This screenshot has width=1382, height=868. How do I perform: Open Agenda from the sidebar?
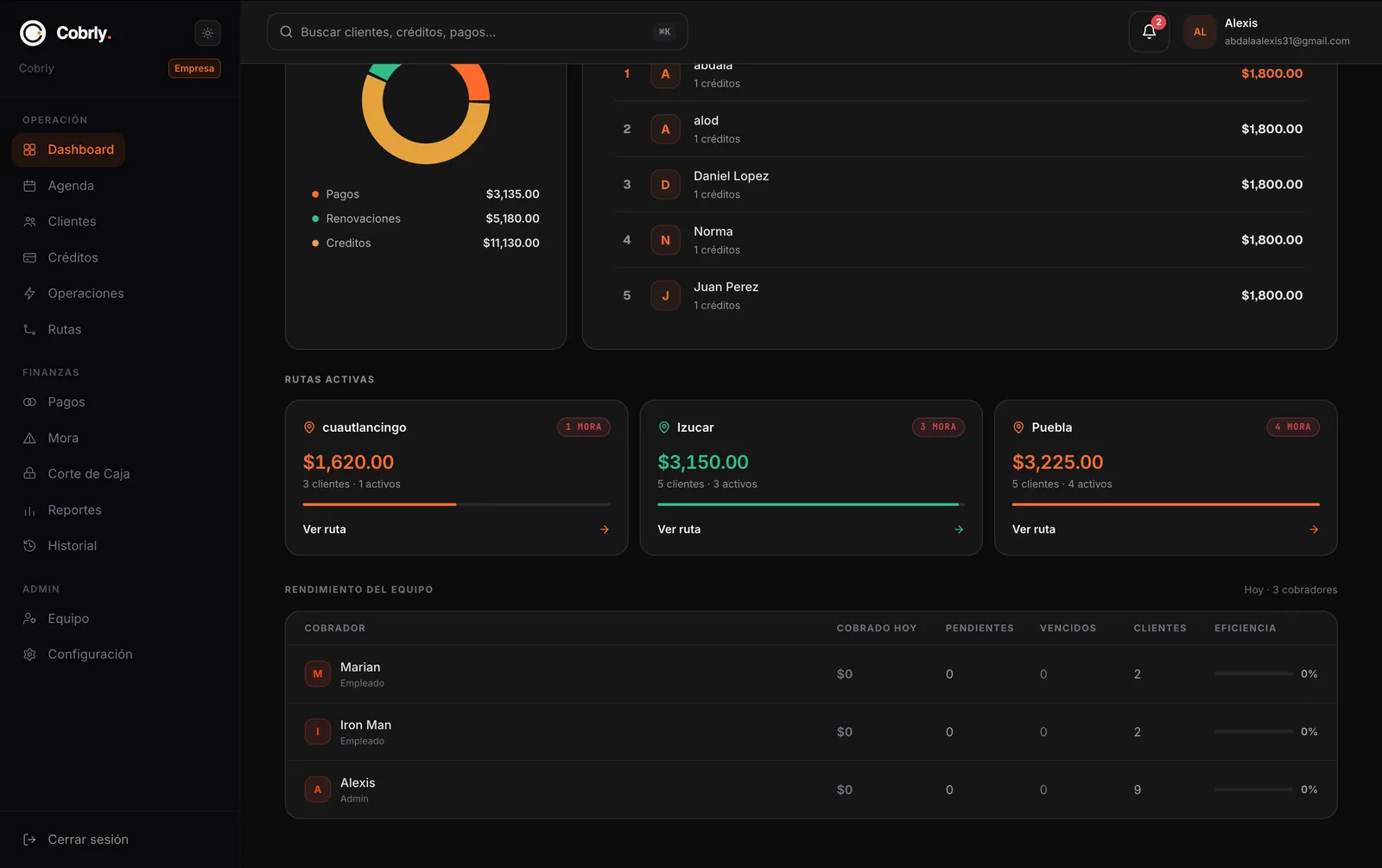(x=69, y=186)
